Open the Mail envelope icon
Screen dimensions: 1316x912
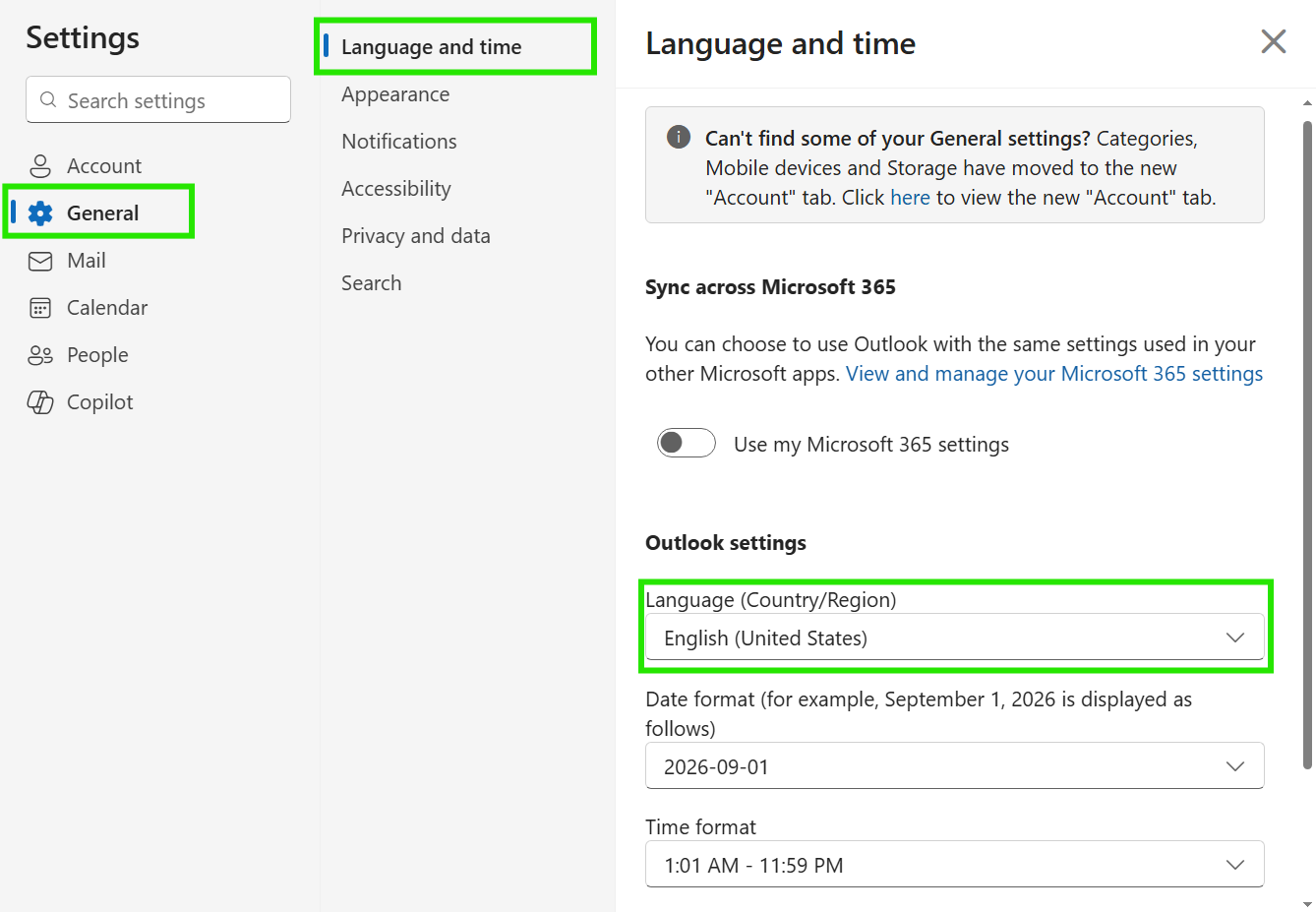[40, 261]
